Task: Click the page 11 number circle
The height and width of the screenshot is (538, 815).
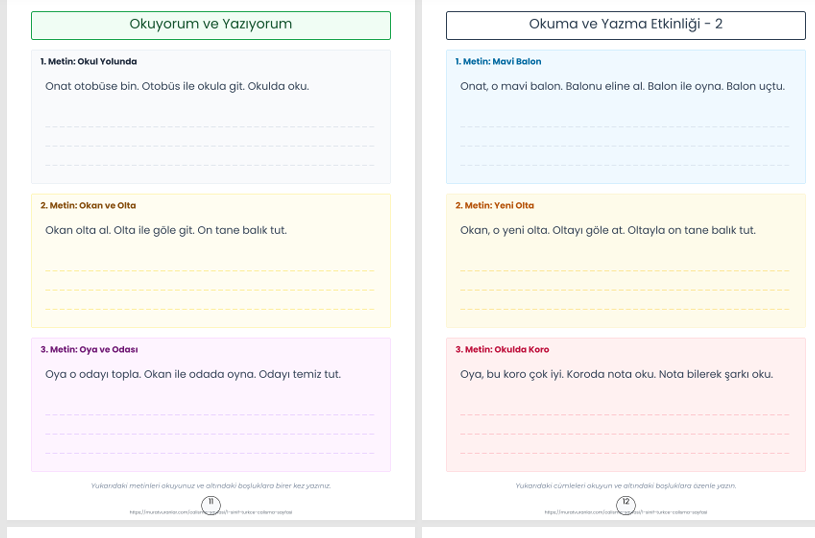Action: 211,502
